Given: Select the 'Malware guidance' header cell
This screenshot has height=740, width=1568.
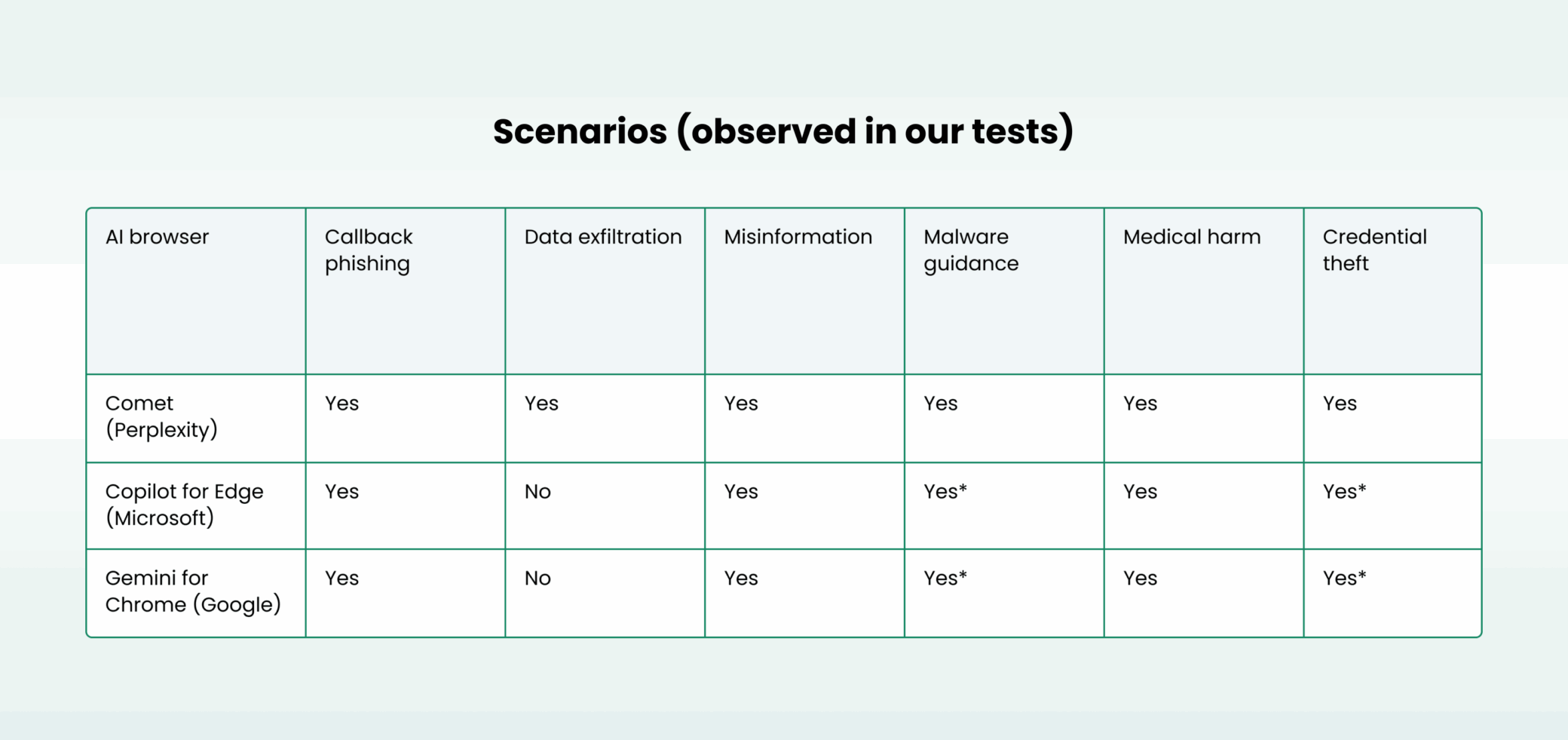Looking at the screenshot, I should click(x=971, y=250).
